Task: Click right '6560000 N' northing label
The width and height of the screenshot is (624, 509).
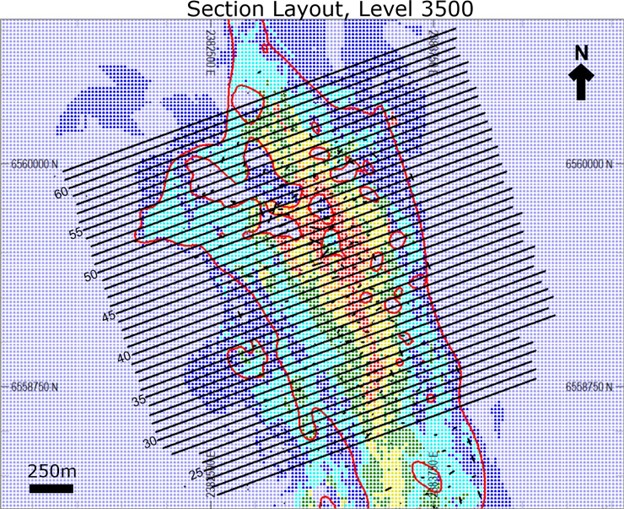Action: (589, 164)
